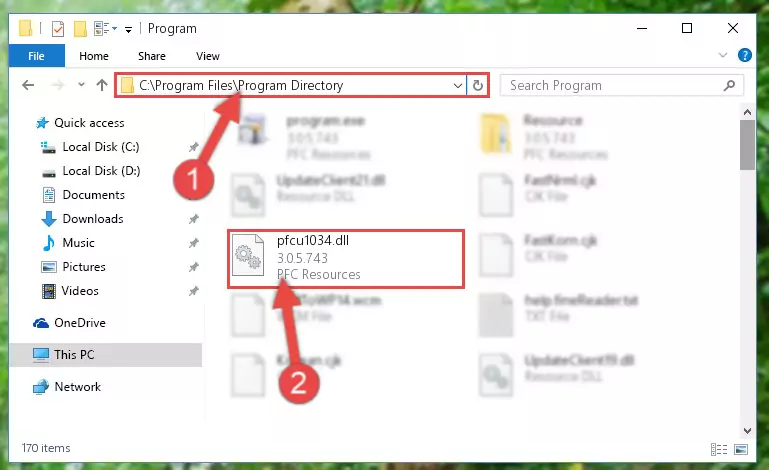Click the search magnifier icon
769x470 pixels.
point(729,85)
